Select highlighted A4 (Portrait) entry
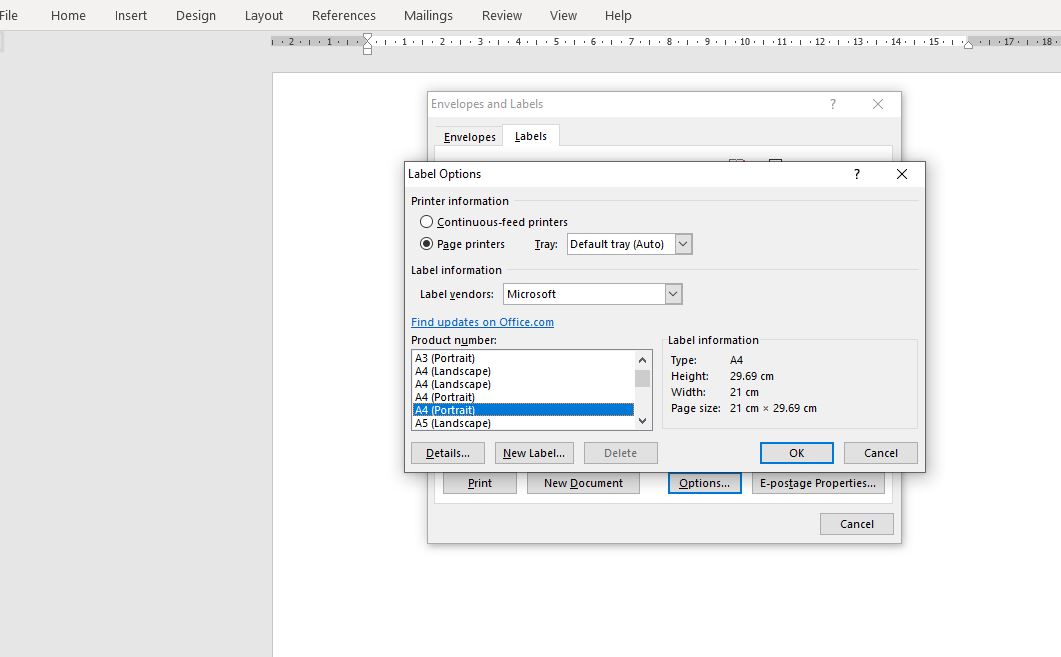Viewport: 1061px width, 657px height. 523,410
